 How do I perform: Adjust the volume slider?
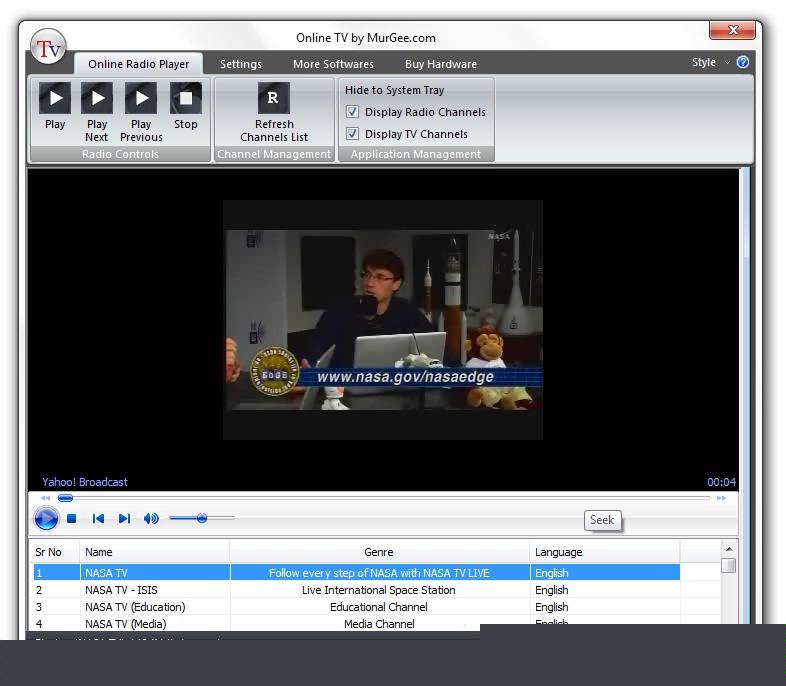tap(202, 518)
